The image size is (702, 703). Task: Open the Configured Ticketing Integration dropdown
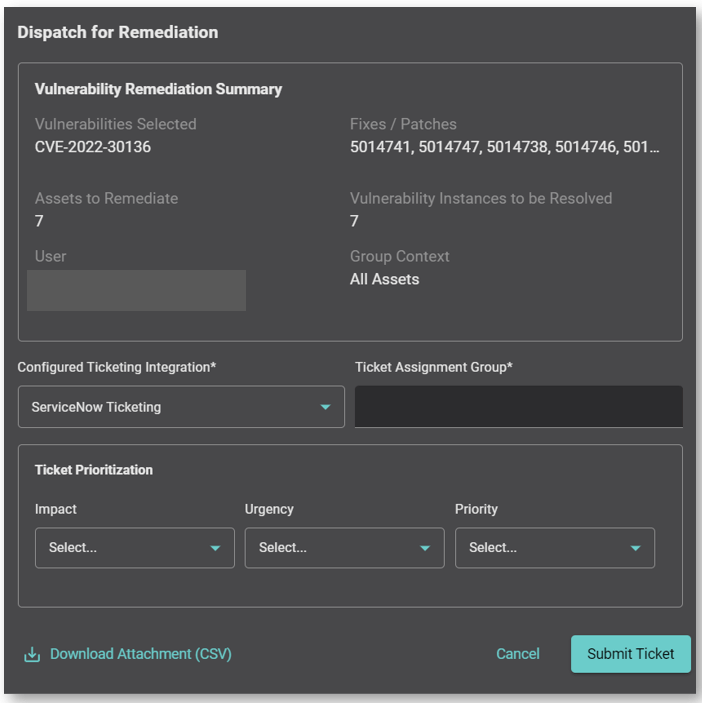[180, 407]
